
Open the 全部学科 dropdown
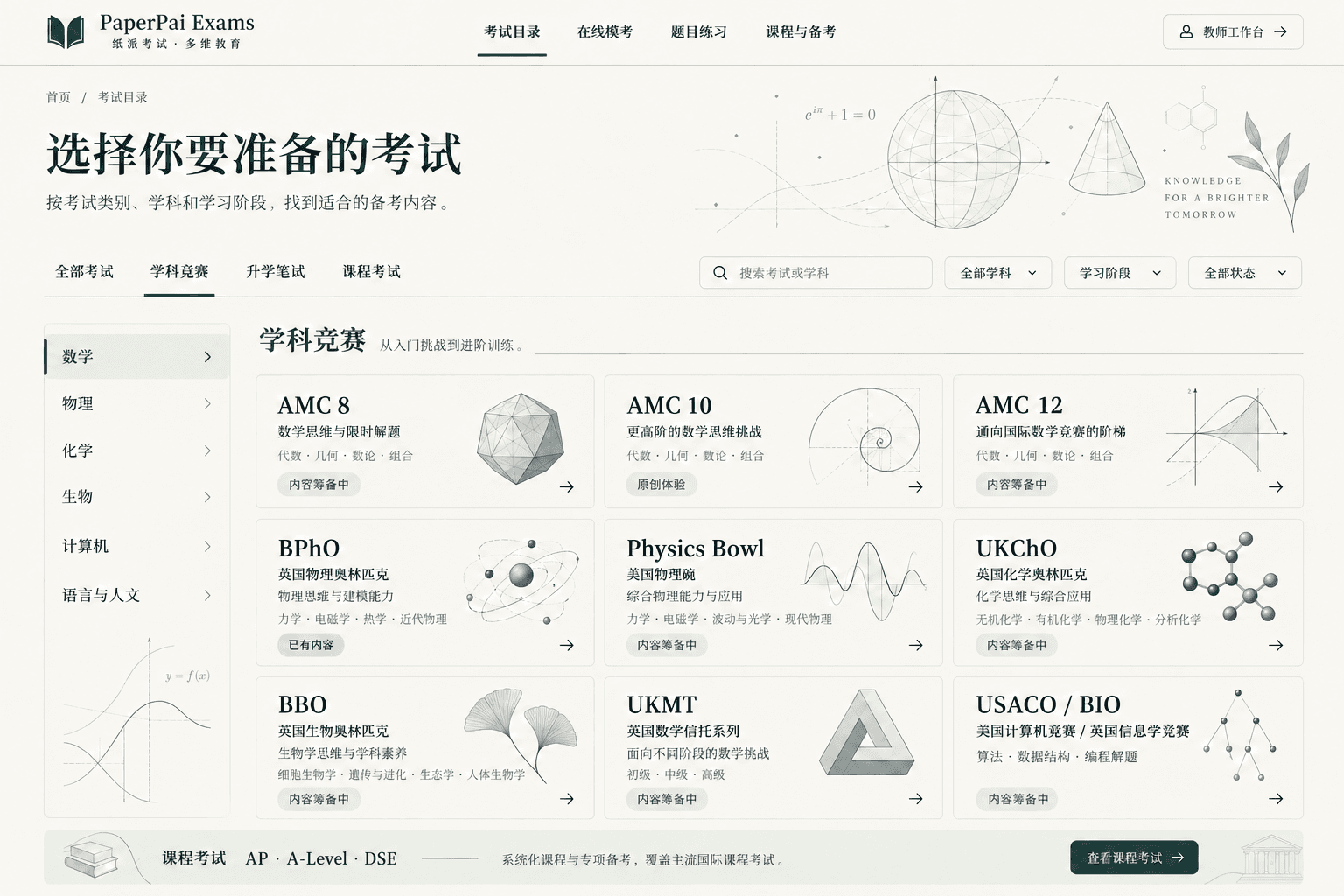coord(998,273)
